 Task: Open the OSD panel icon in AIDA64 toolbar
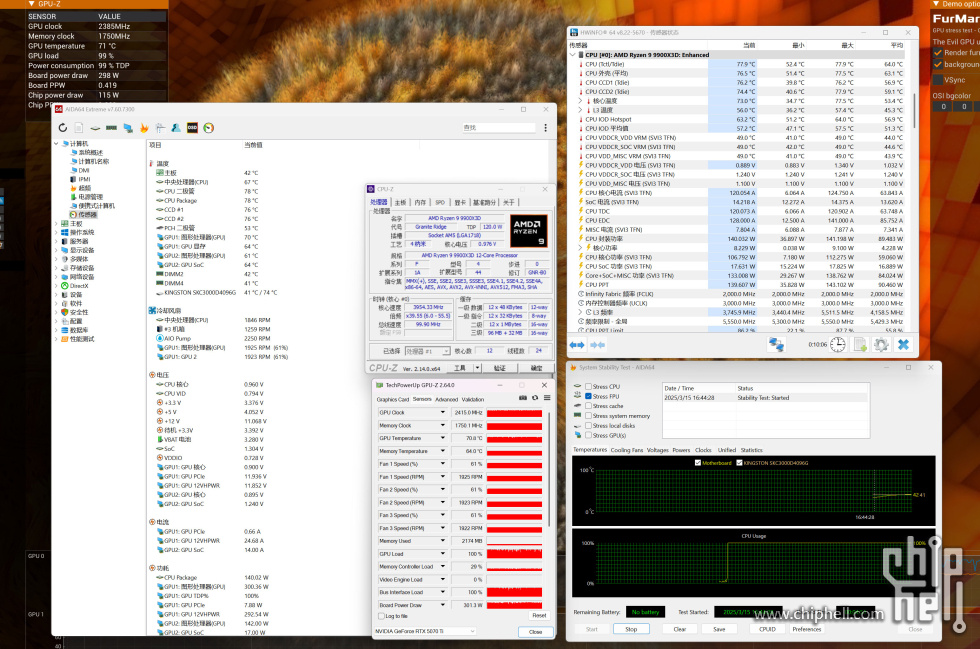click(x=192, y=128)
